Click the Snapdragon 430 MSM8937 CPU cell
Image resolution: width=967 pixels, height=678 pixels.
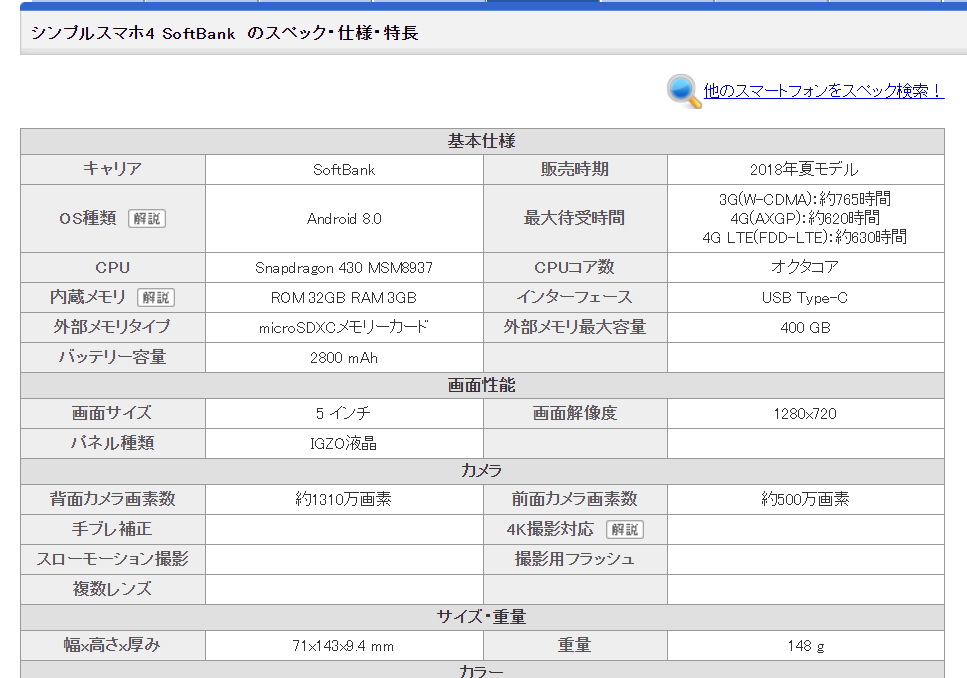pyautogui.click(x=344, y=267)
